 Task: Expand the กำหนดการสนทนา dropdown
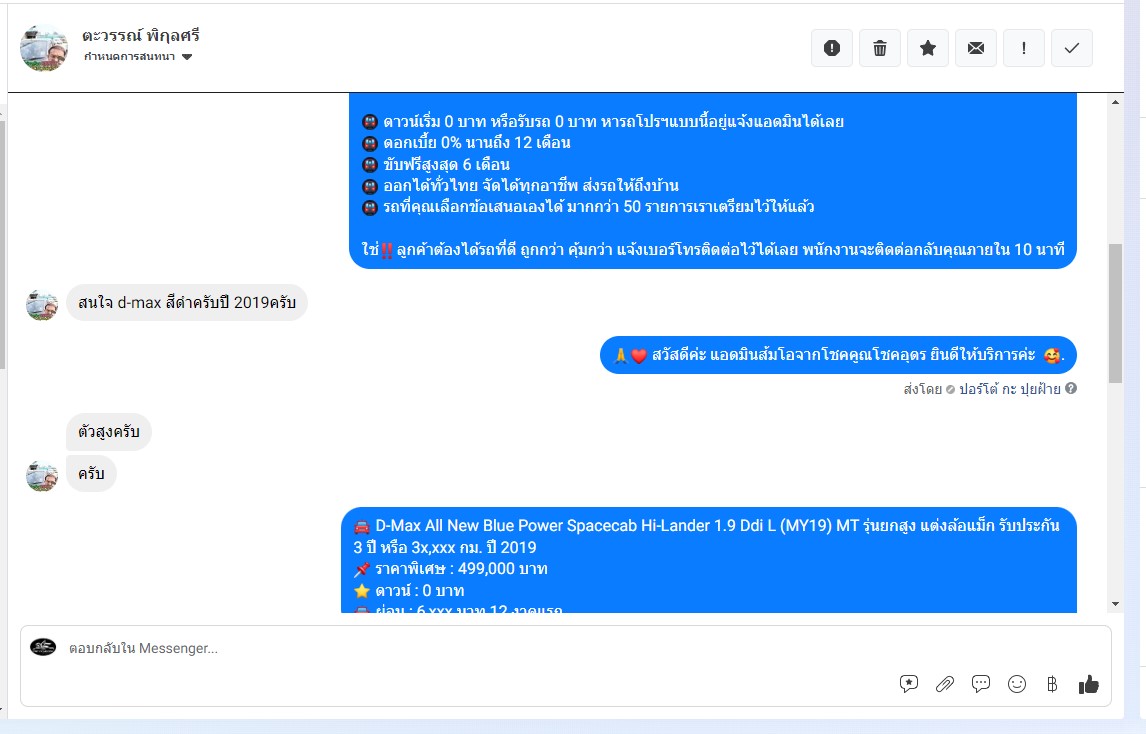click(137, 57)
